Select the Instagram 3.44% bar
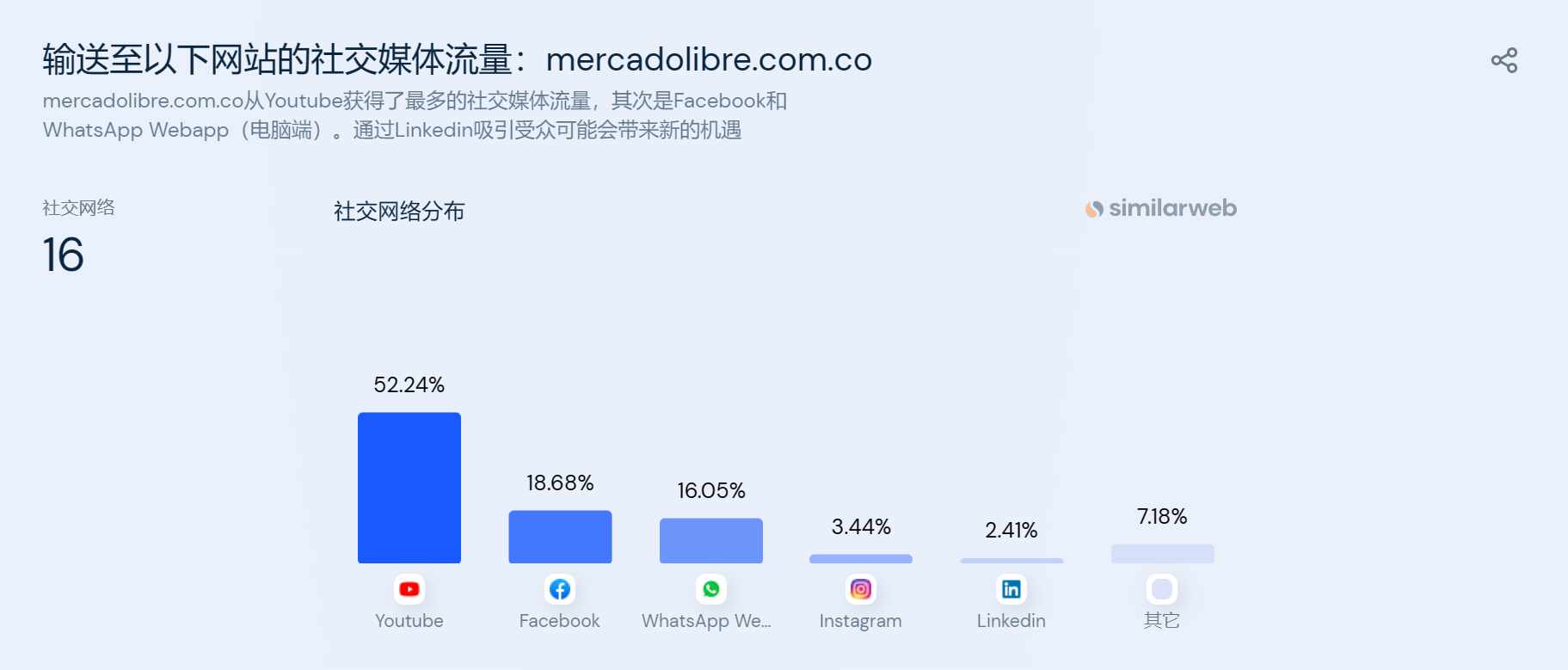1568x670 pixels. point(861,559)
